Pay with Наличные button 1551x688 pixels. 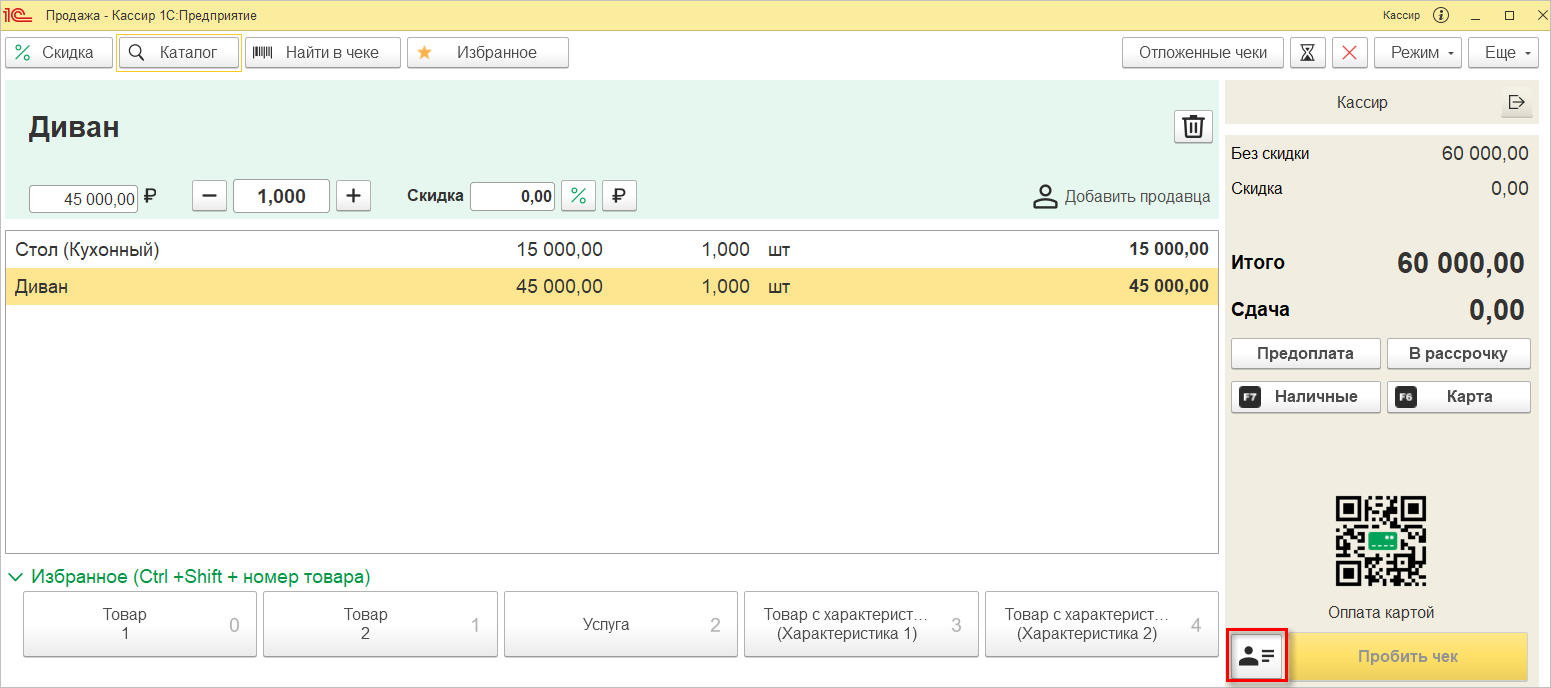coord(1305,397)
